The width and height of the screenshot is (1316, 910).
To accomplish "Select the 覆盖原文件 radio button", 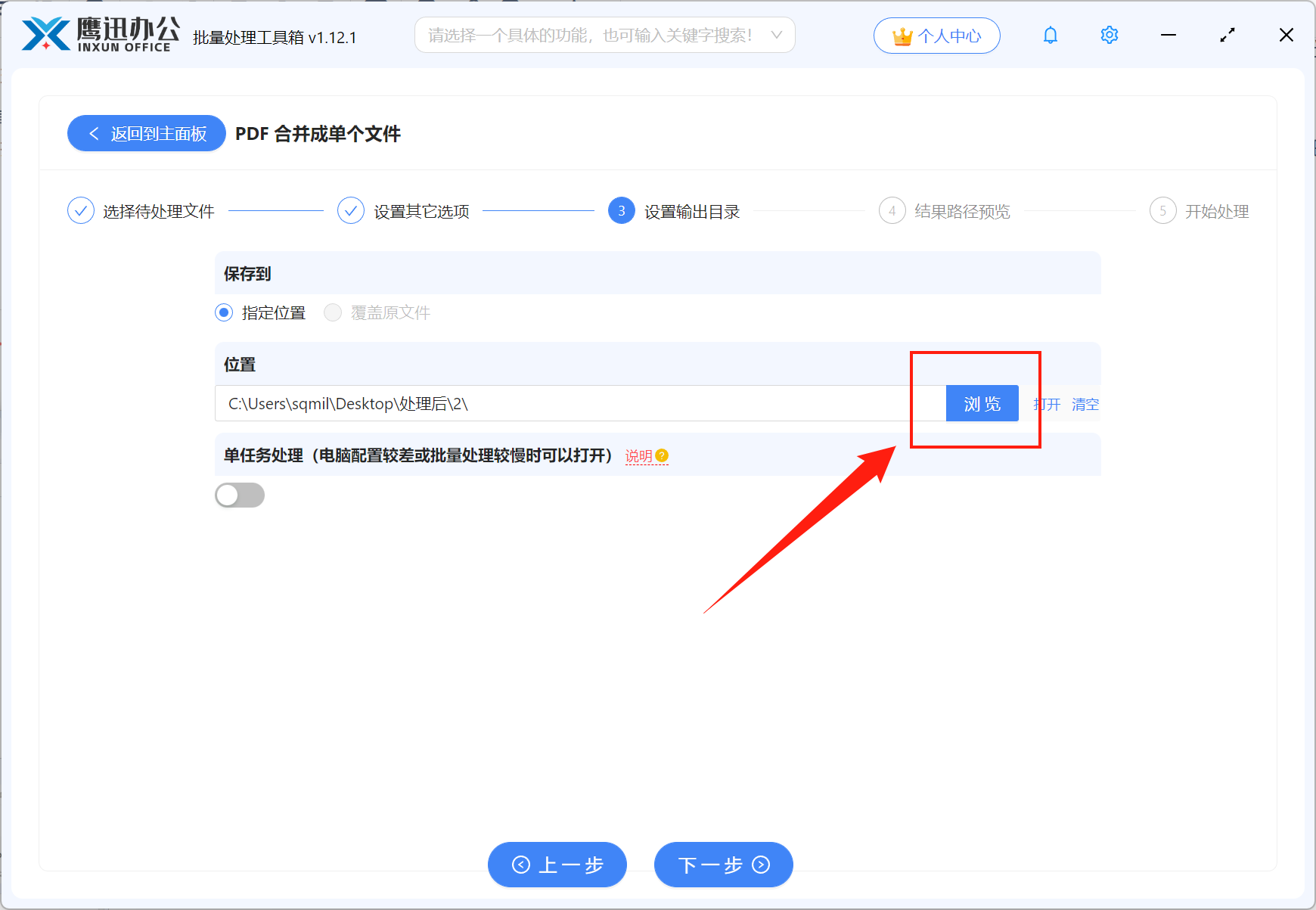I will [333, 312].
